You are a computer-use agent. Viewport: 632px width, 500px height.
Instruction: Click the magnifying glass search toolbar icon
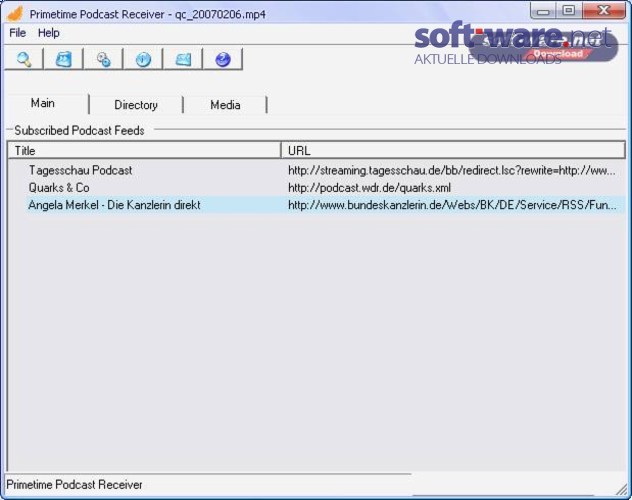[24, 59]
